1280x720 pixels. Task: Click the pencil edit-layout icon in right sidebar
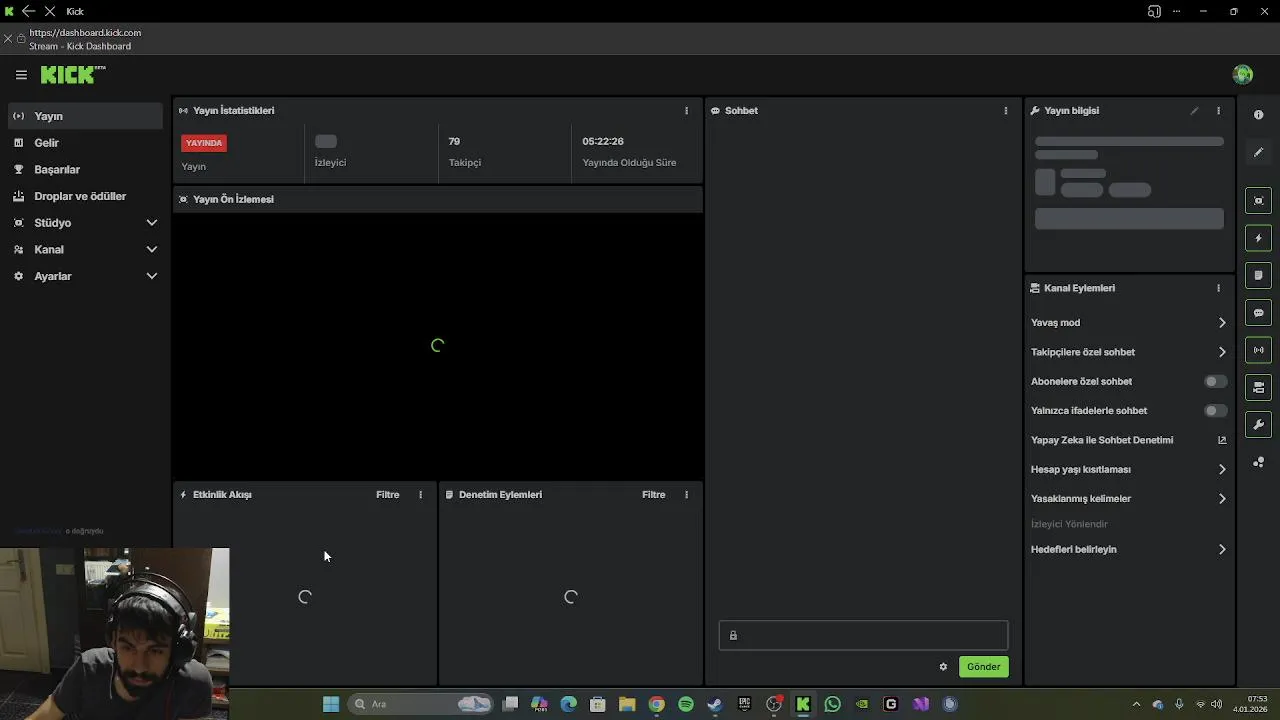(x=1259, y=152)
